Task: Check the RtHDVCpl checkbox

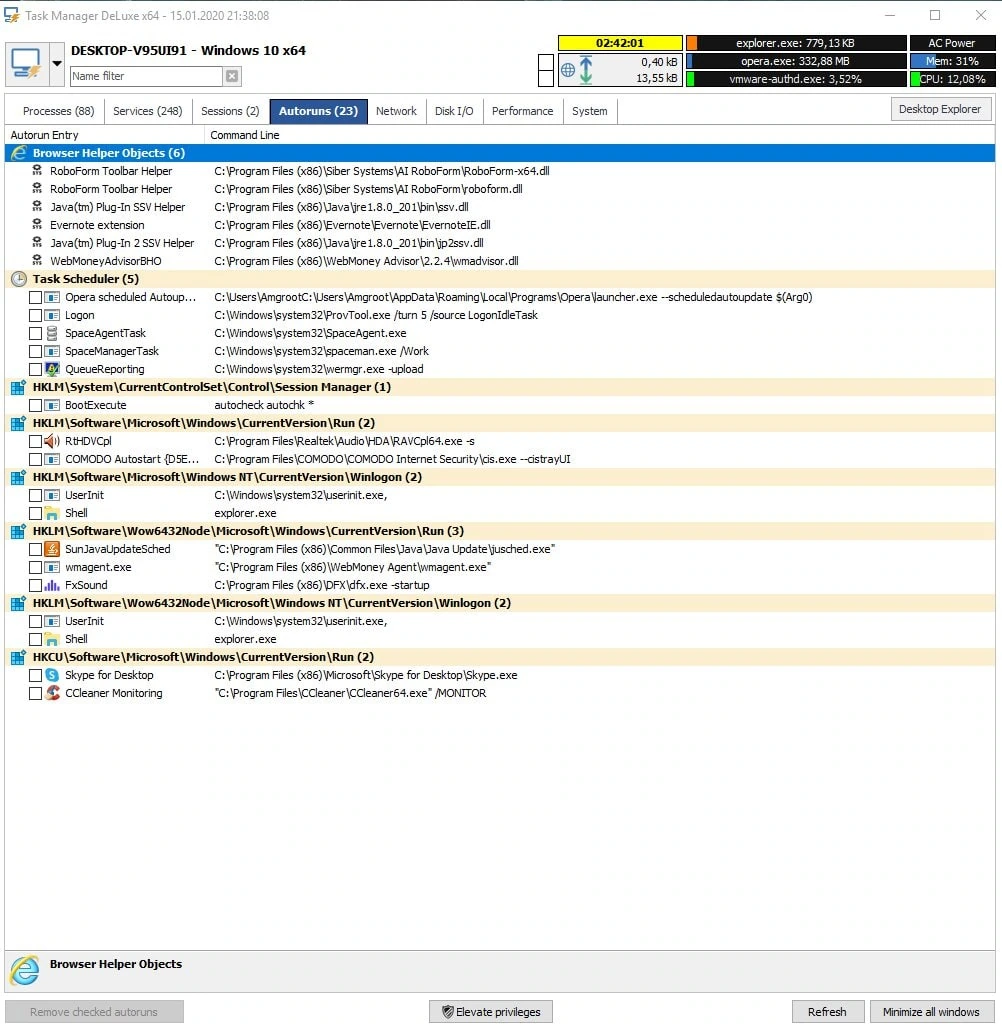Action: point(36,442)
